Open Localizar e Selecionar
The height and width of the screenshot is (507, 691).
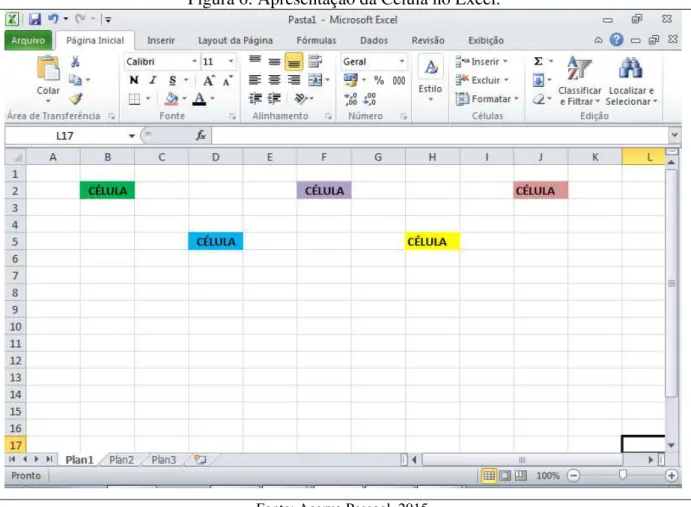tap(631, 81)
